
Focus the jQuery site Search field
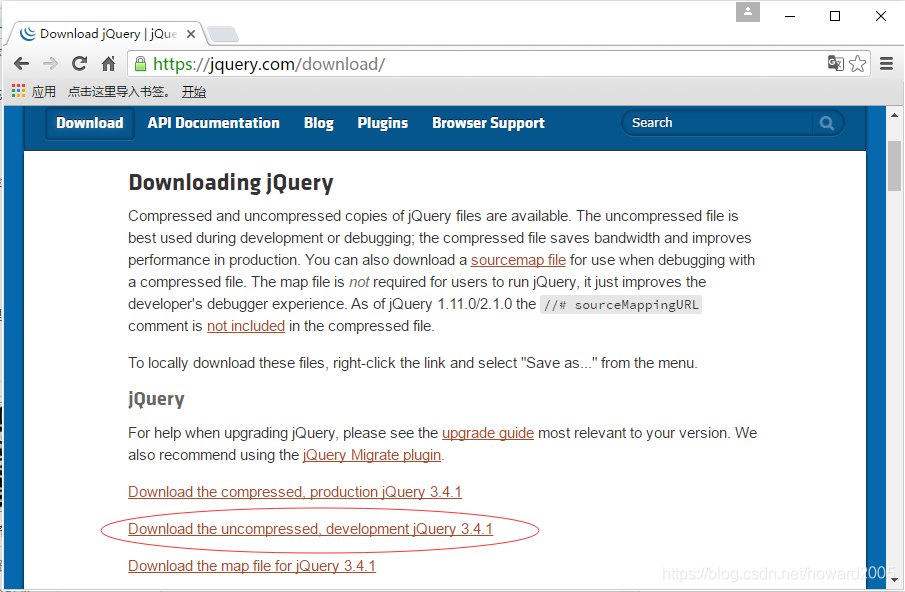click(719, 123)
